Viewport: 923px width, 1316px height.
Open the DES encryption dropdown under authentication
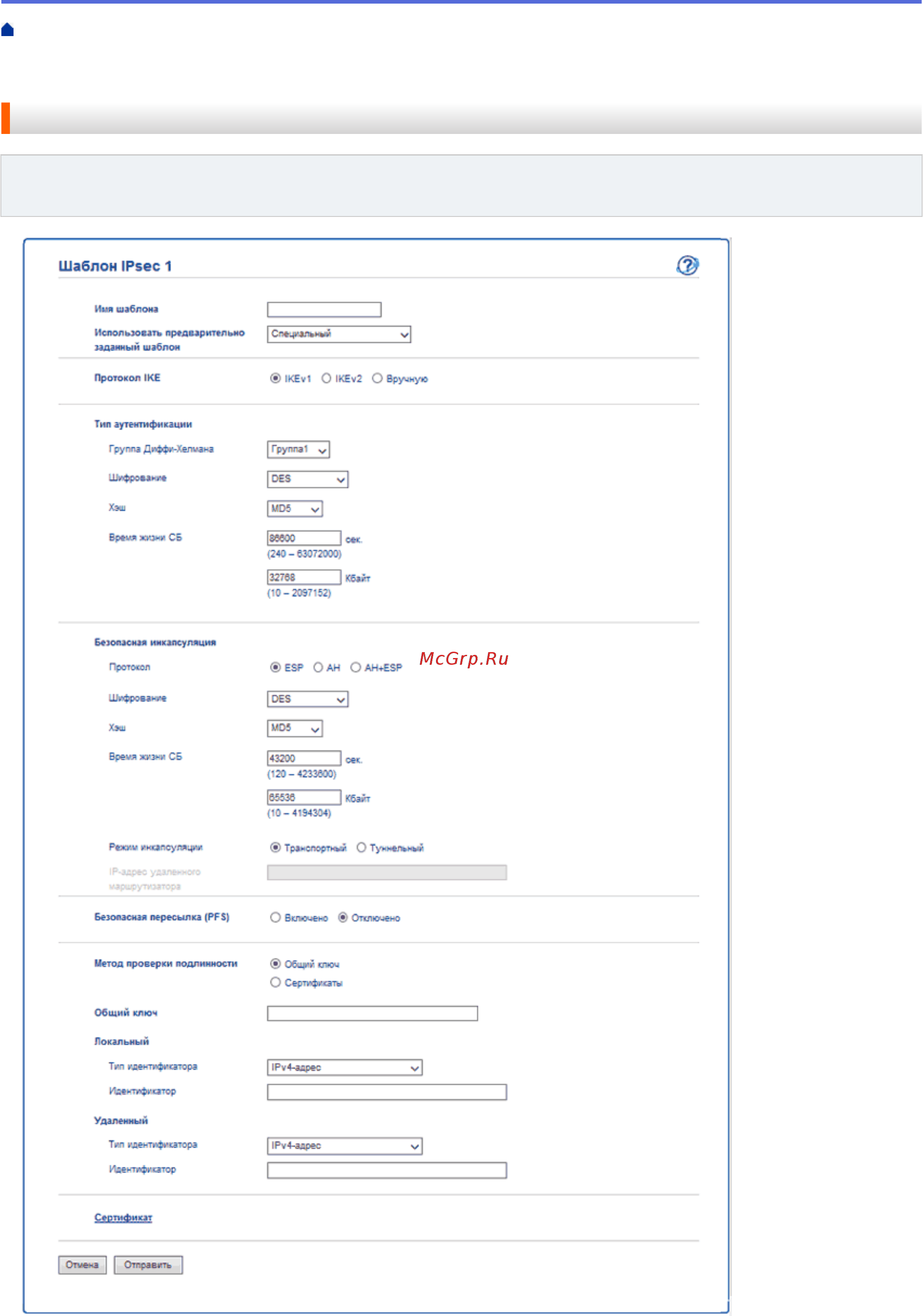point(307,479)
